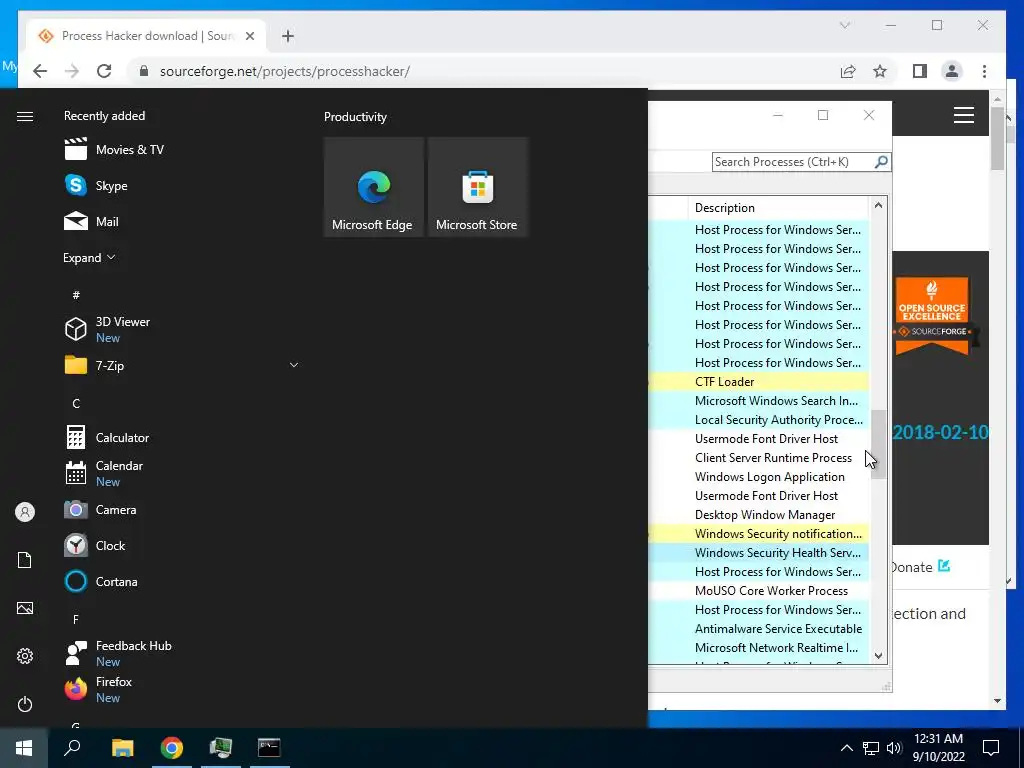This screenshot has width=1024, height=768.
Task: Open taskbar Search
Action: click(x=72, y=748)
